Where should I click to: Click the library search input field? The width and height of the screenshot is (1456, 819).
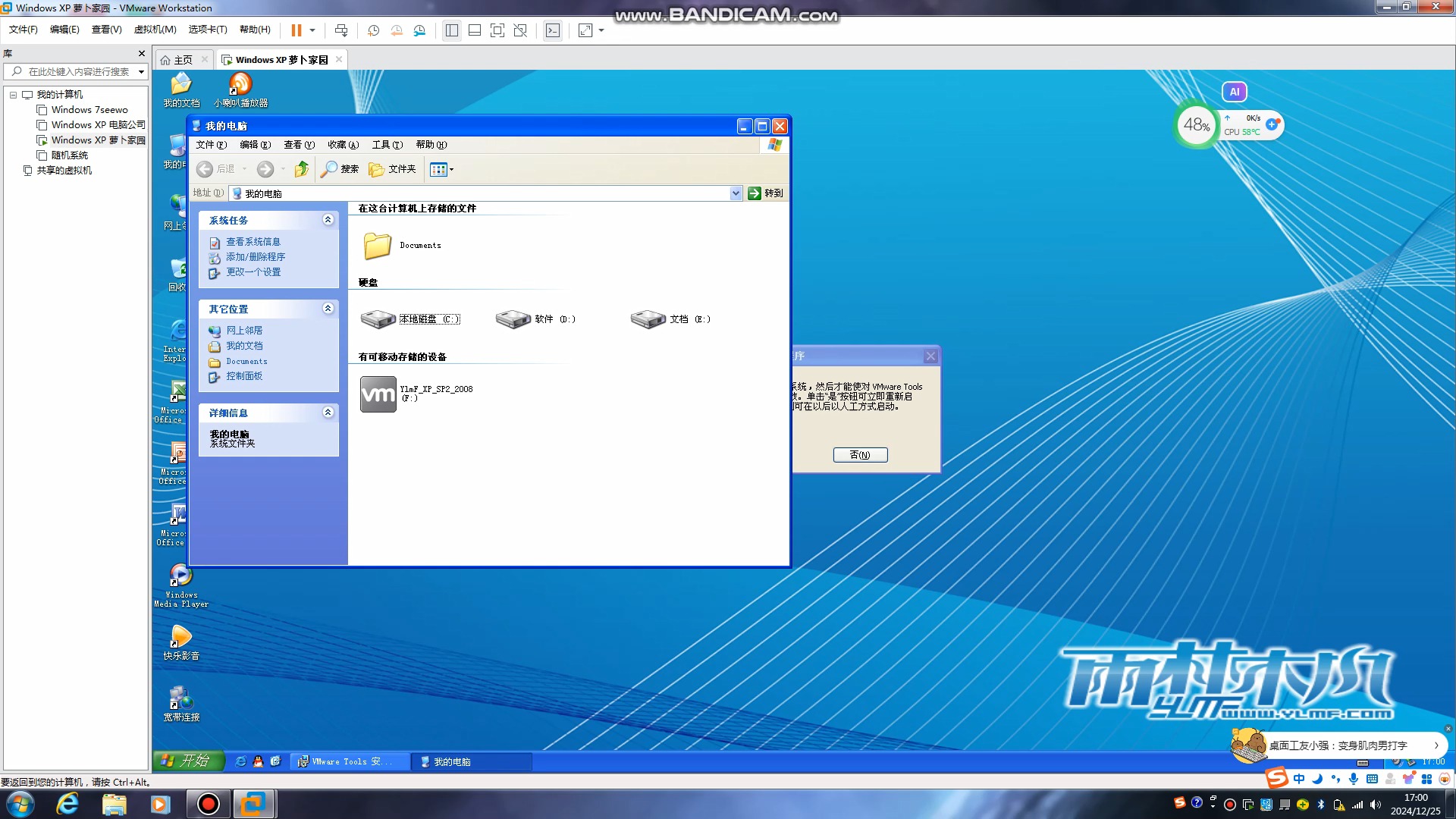78,72
